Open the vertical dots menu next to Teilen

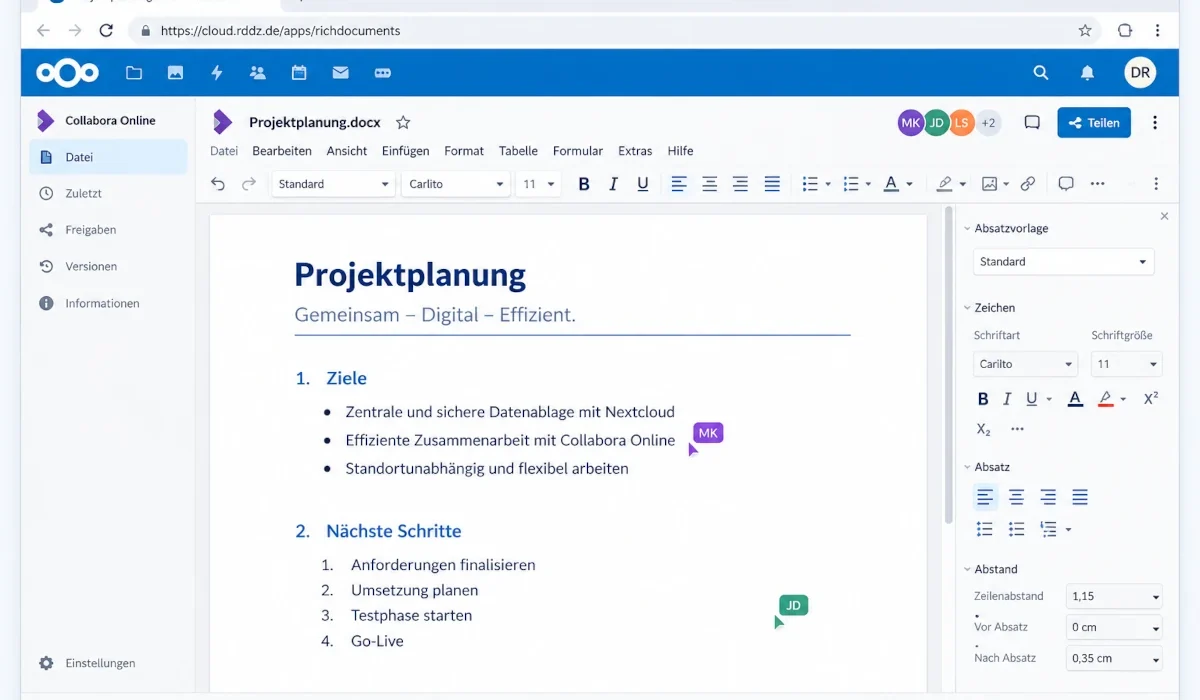click(x=1155, y=123)
